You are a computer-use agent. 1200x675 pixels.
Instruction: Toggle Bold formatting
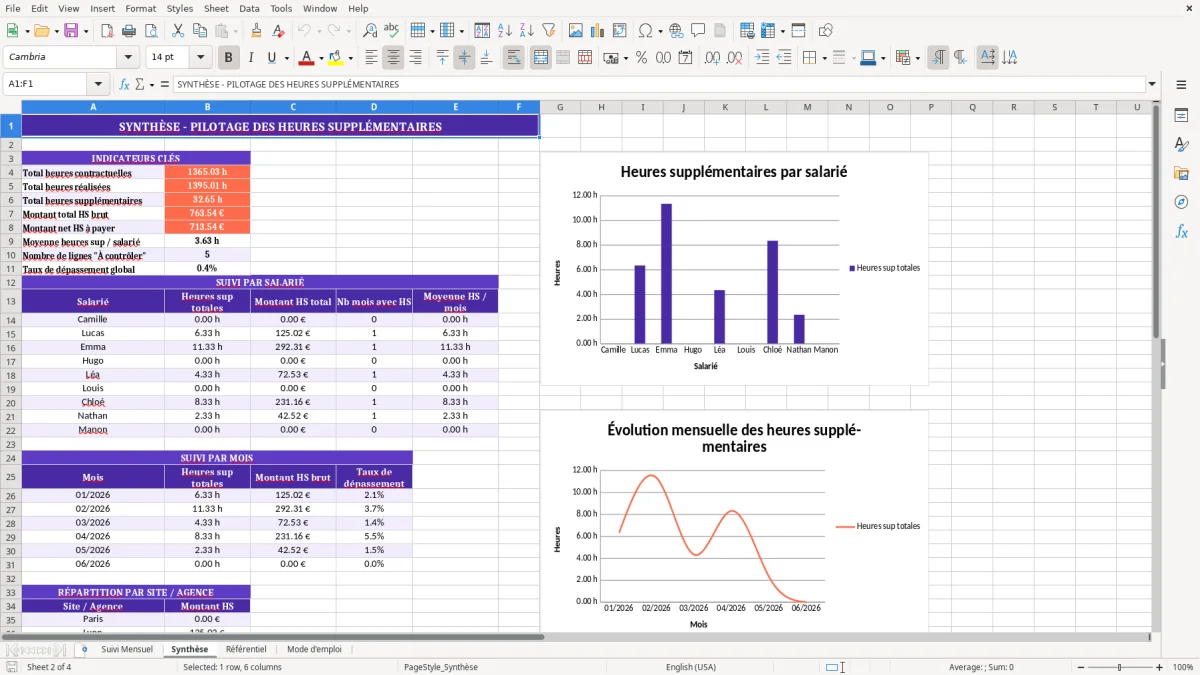(228, 58)
